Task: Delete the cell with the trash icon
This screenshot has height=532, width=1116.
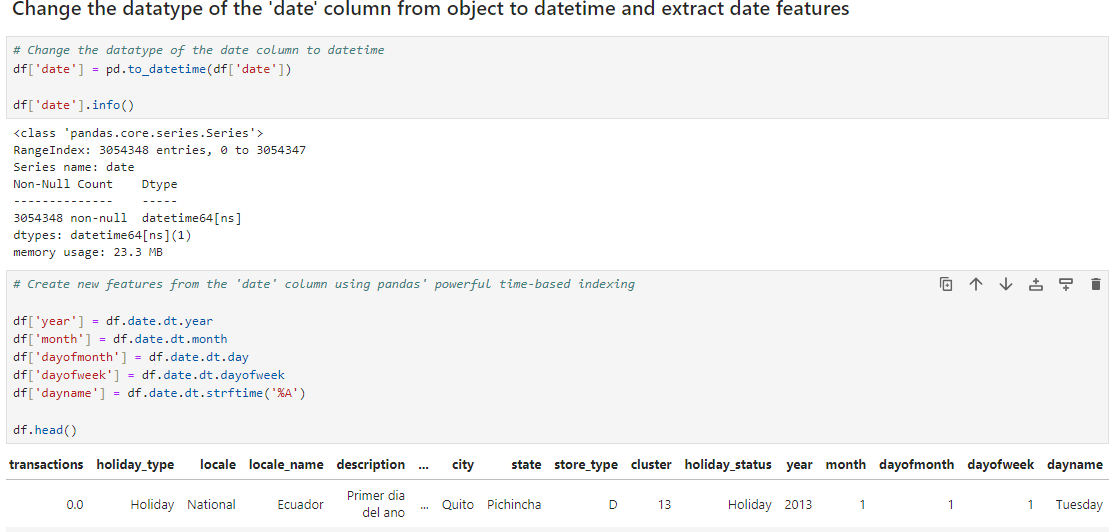Action: [1095, 284]
